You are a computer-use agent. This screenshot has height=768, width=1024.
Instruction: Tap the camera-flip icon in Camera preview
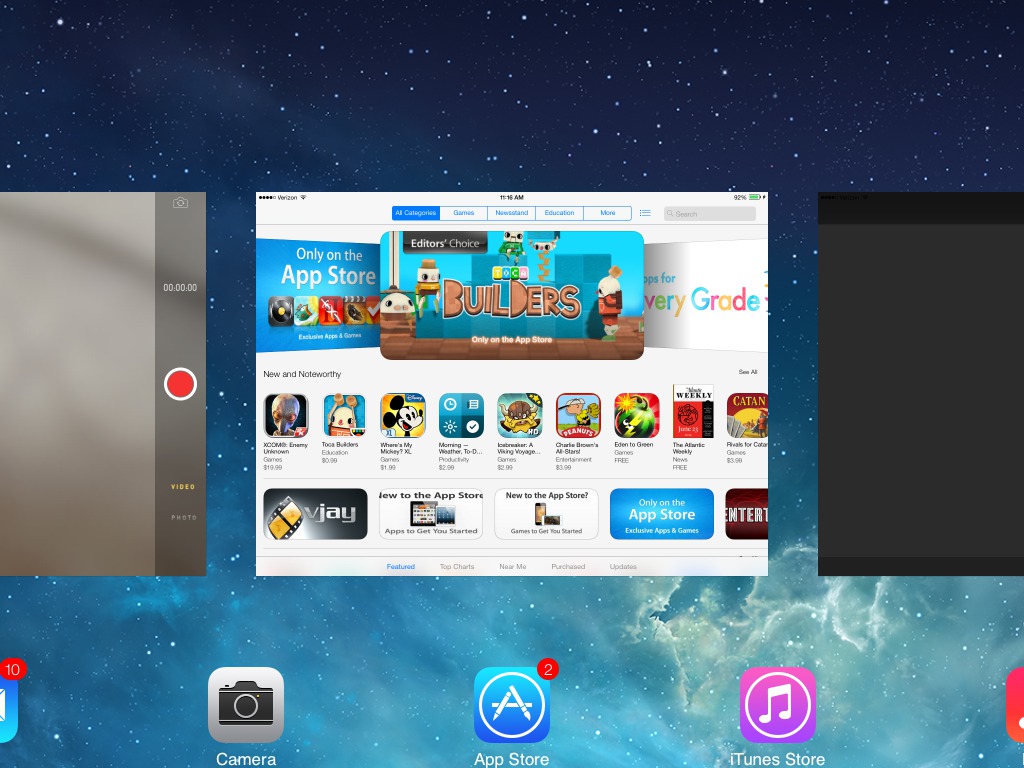coord(180,203)
